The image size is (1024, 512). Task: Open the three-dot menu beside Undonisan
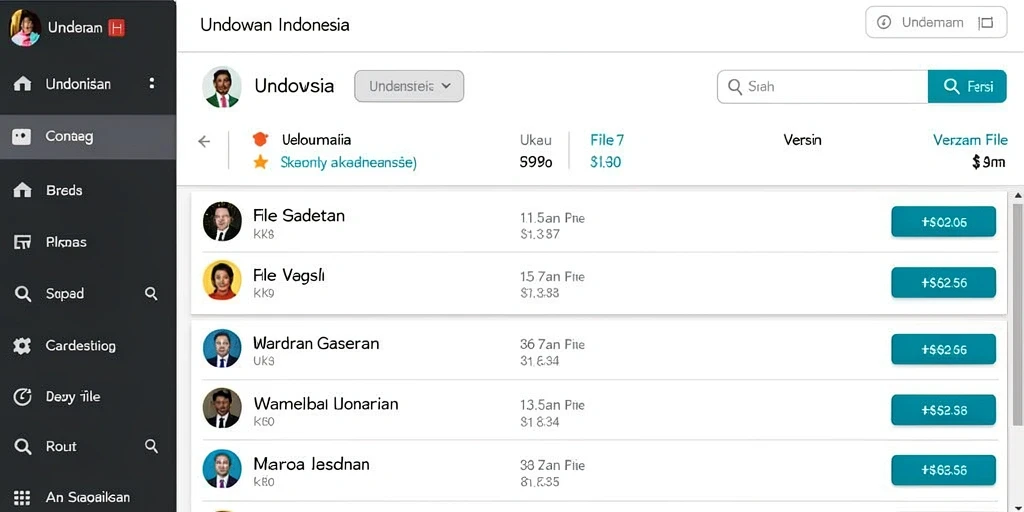click(152, 84)
